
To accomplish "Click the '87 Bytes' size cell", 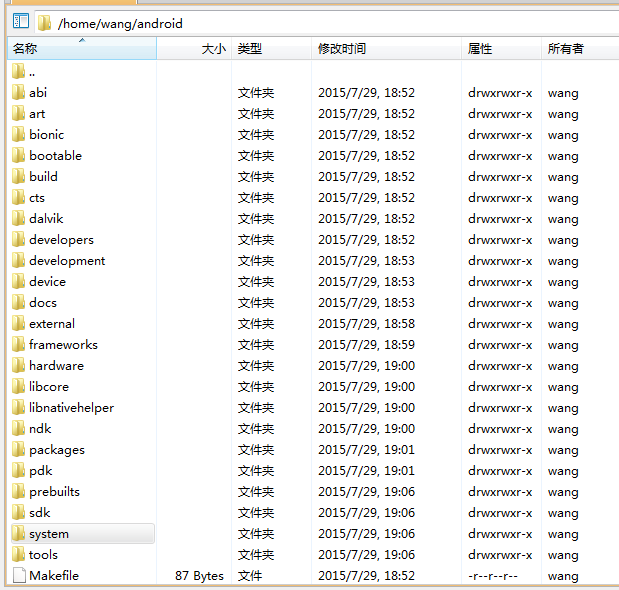I will 199,576.
